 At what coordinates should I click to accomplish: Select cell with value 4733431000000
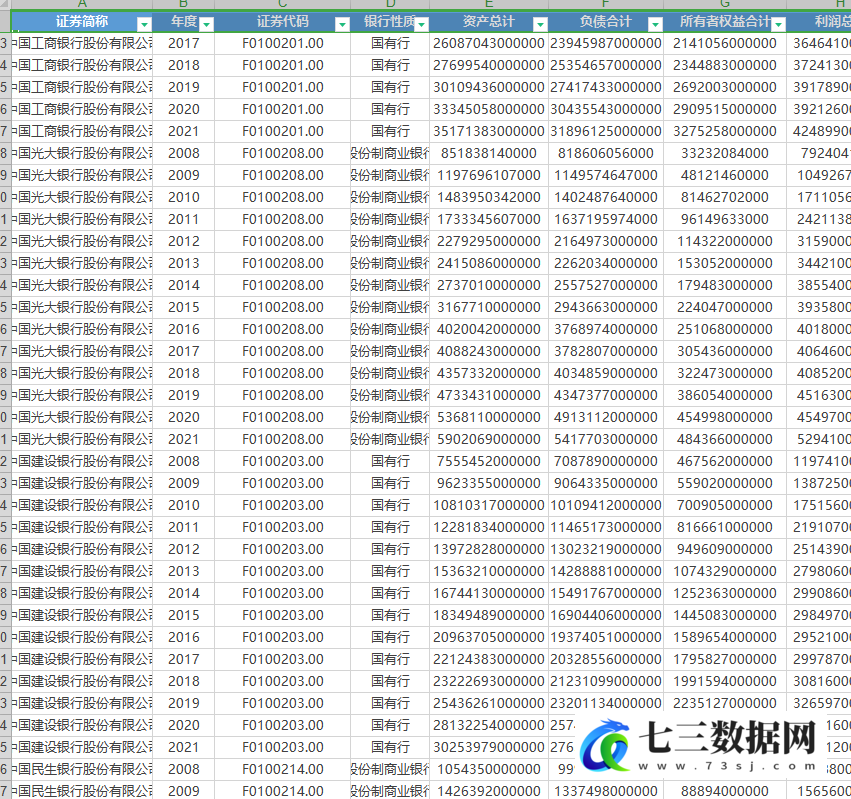pos(488,395)
